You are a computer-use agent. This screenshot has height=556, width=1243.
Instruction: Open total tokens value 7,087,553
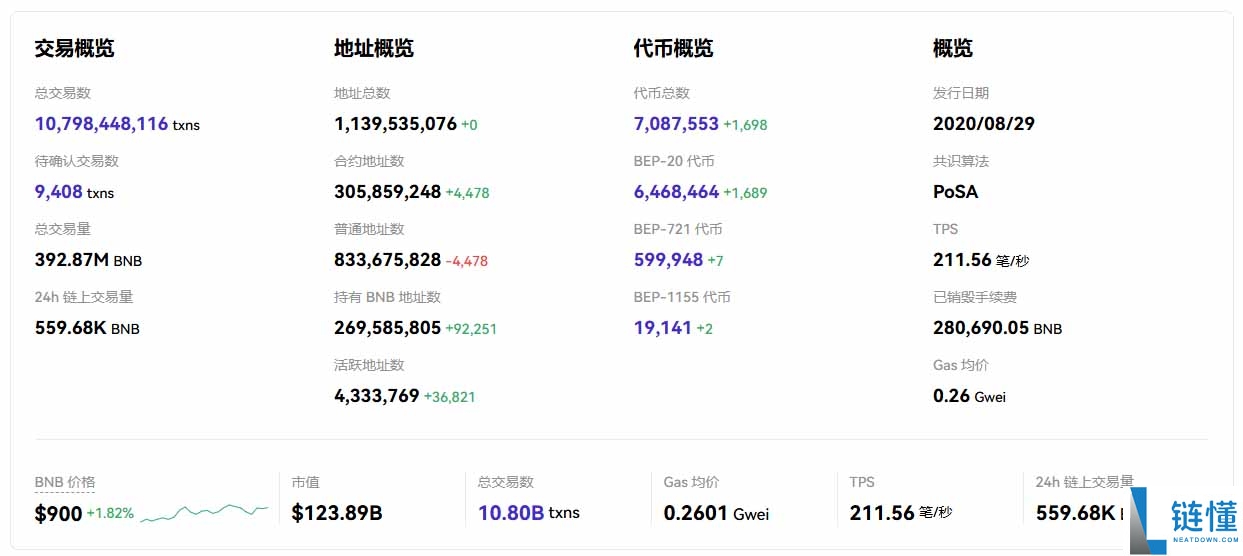coord(676,124)
